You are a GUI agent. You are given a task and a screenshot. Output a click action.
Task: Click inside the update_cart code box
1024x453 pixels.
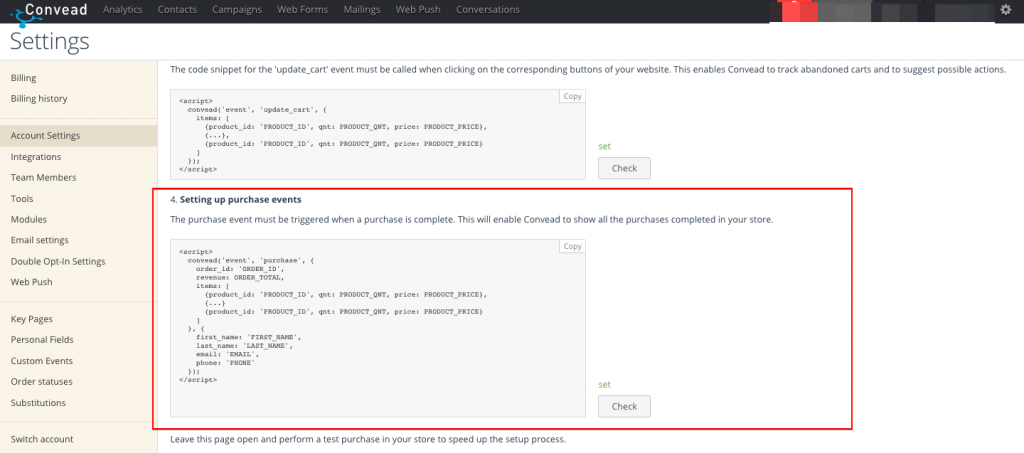point(377,134)
